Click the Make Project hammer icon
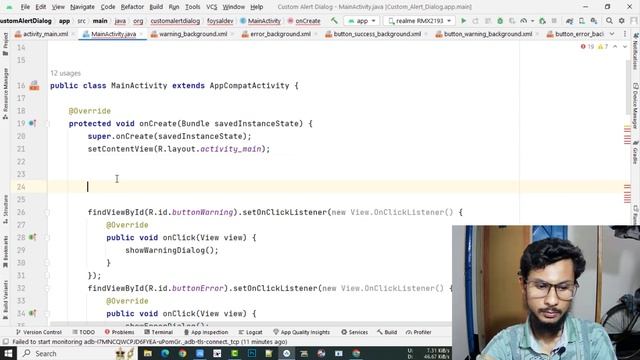This screenshot has width=640, height=360. tap(334, 20)
